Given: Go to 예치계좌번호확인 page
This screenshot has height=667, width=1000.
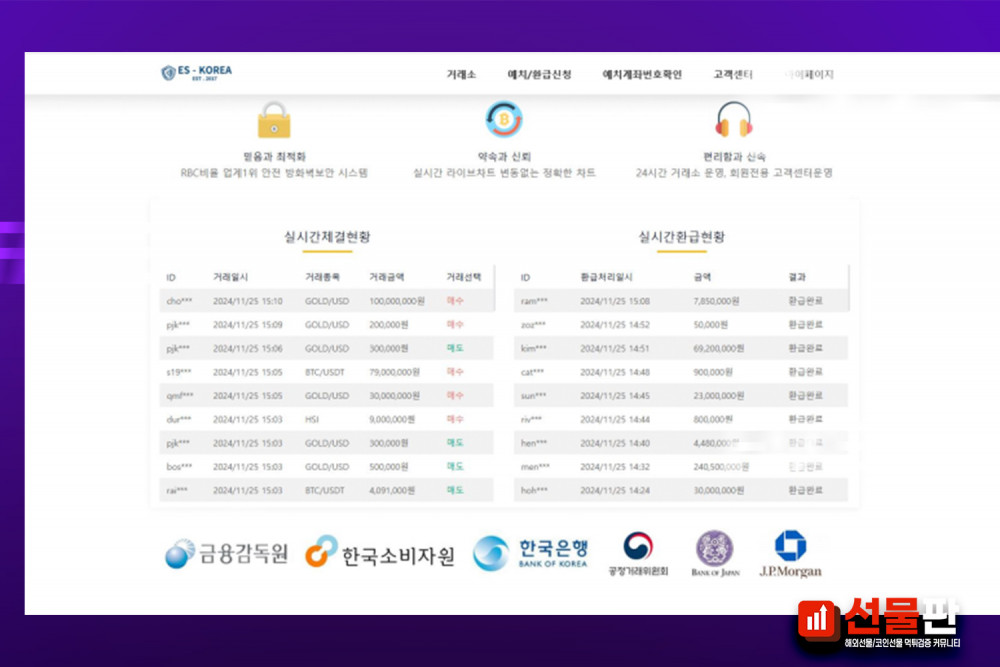Looking at the screenshot, I should click(x=642, y=75).
